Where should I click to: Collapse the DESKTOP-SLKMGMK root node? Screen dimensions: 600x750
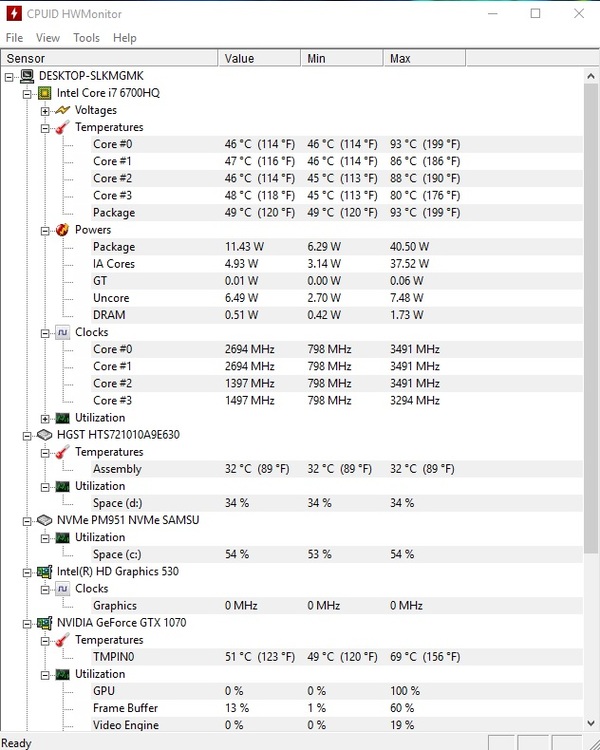[x=9, y=76]
